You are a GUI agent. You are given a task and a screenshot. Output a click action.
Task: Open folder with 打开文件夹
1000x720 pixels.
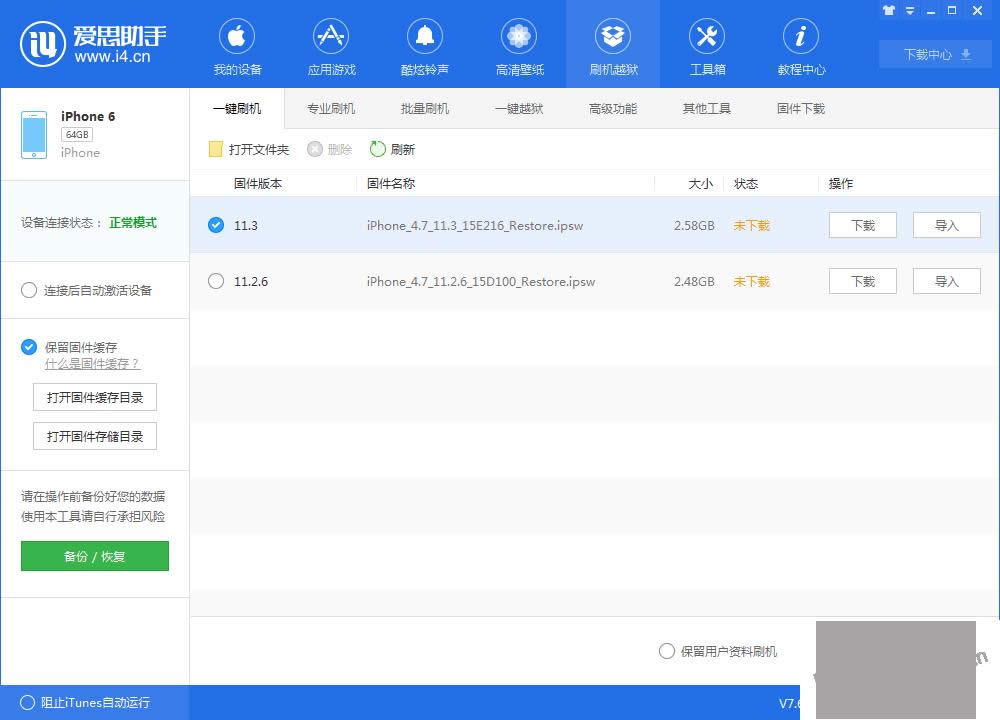pyautogui.click(x=249, y=149)
